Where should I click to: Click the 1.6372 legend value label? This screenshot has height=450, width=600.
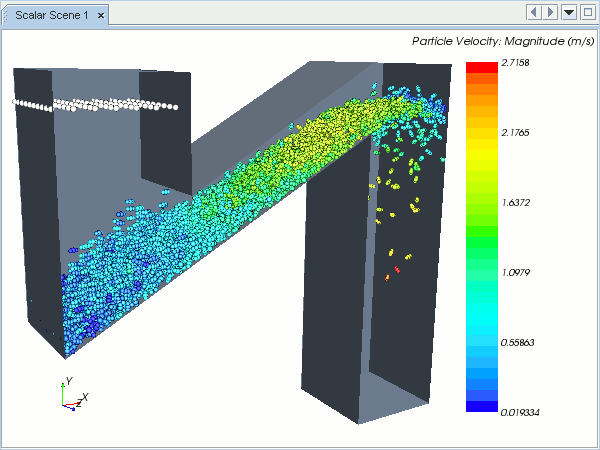pos(519,202)
